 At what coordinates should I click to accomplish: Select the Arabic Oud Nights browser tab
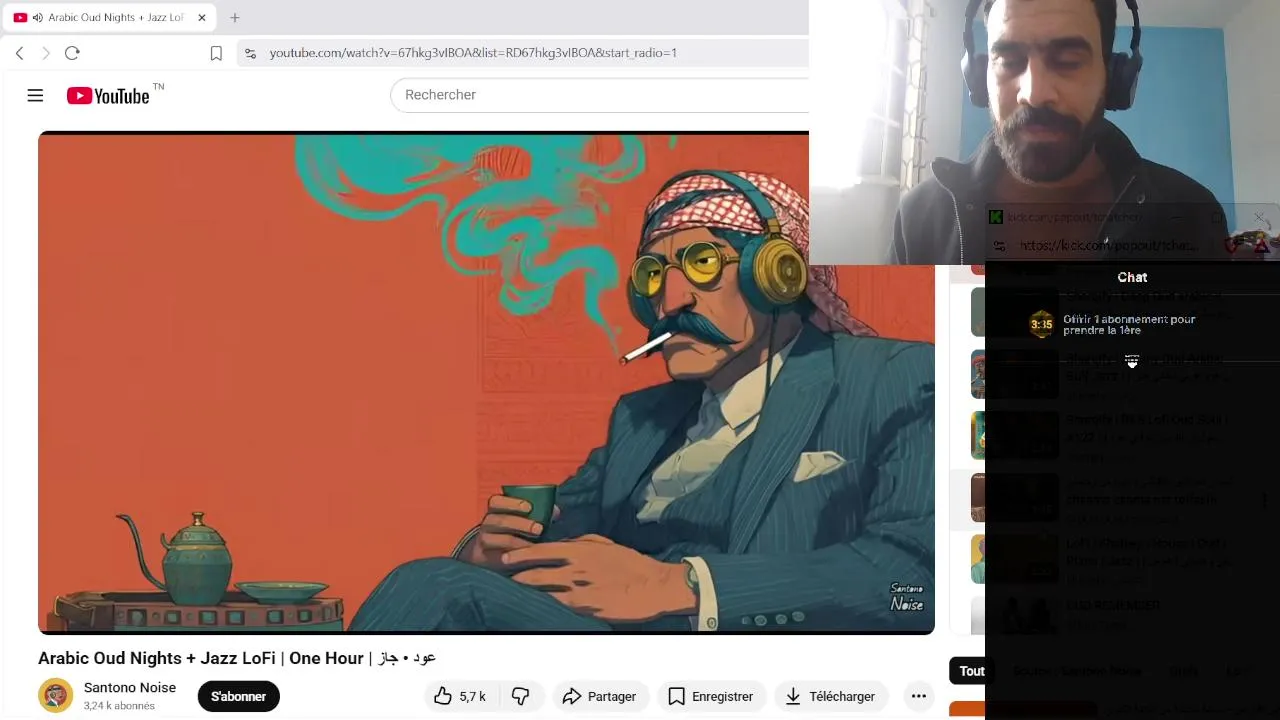pos(110,18)
